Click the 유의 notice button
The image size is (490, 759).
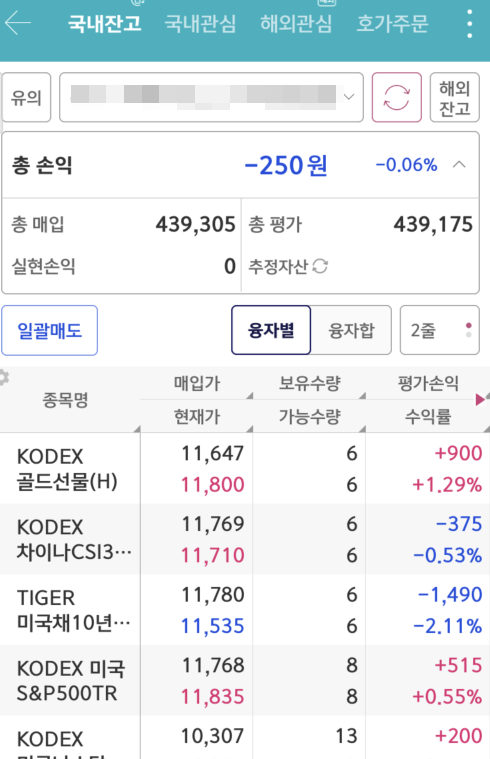tap(26, 97)
